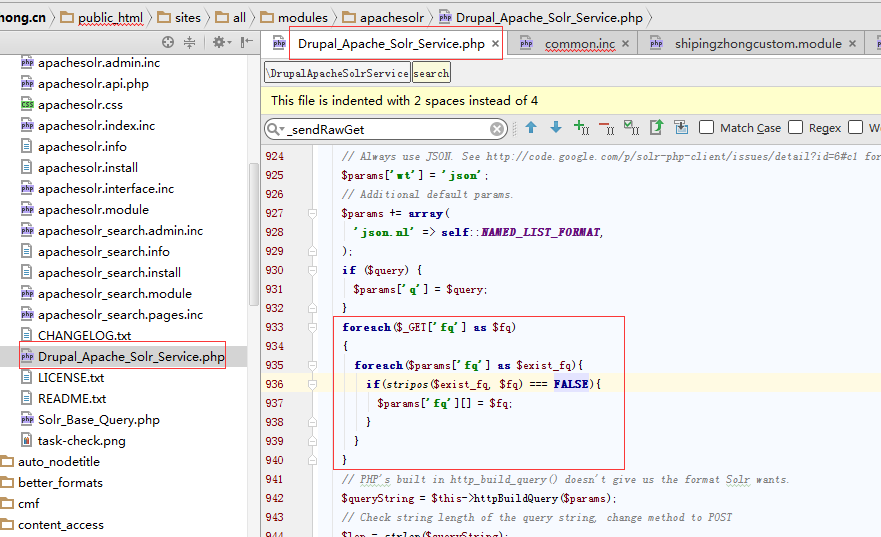This screenshot has height=537, width=881.
Task: Click apachesolr in the path breadcrumb
Action: click(392, 17)
